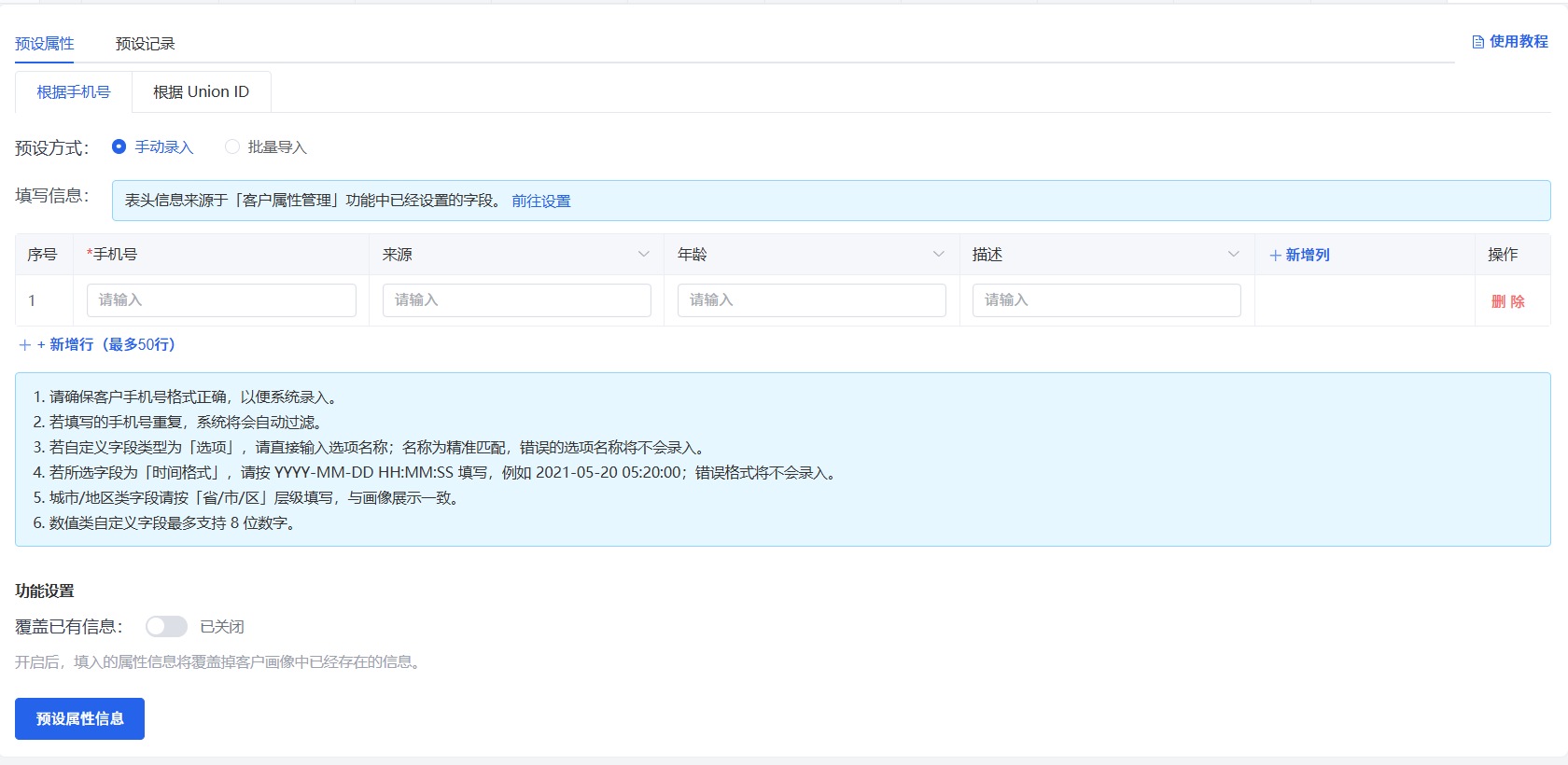Select the 根据手机号 tab

[x=74, y=91]
